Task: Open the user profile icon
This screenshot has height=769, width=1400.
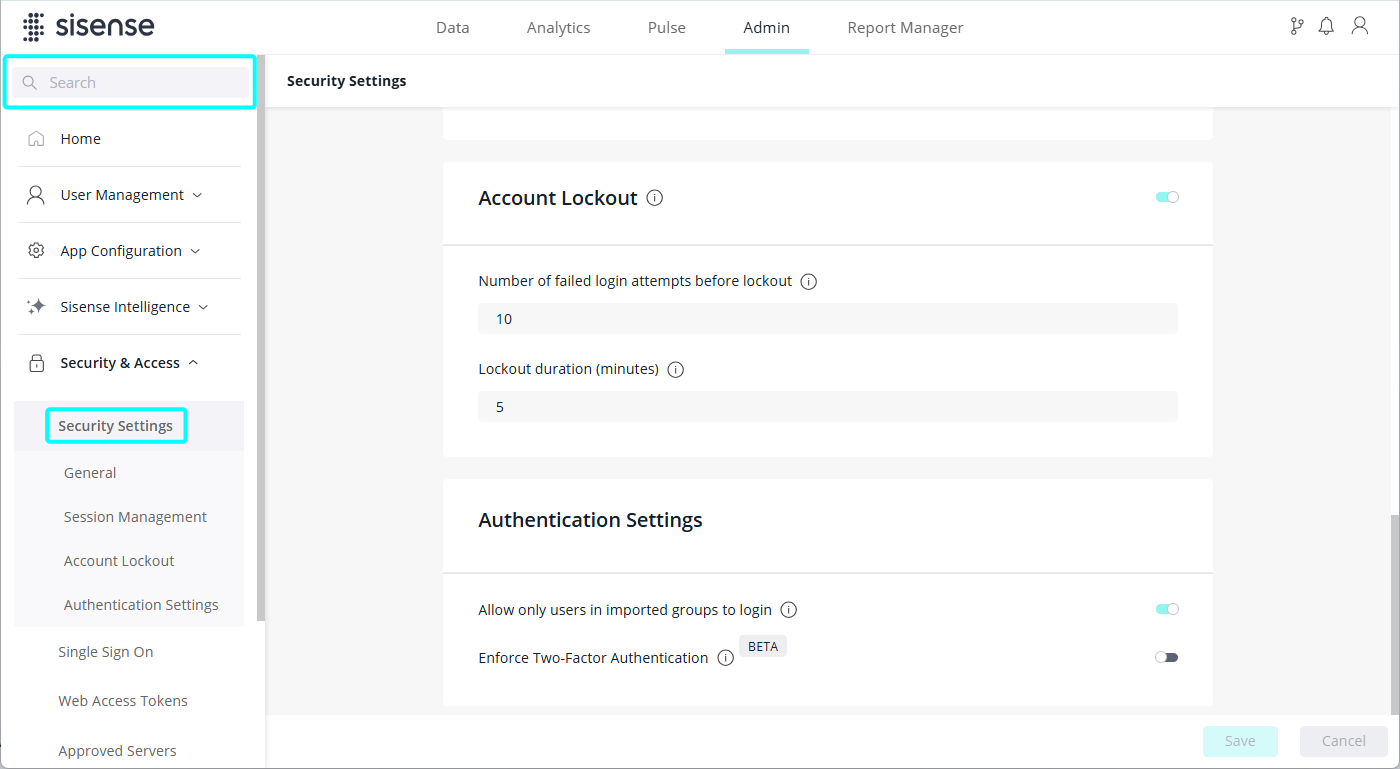Action: [x=1359, y=27]
